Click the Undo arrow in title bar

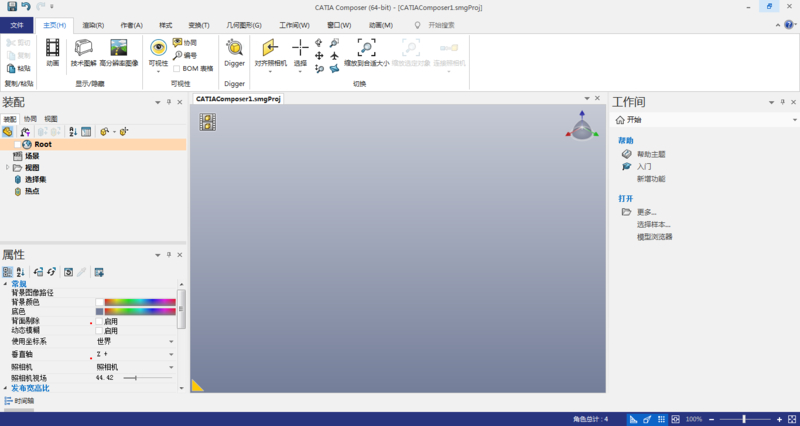click(x=26, y=7)
